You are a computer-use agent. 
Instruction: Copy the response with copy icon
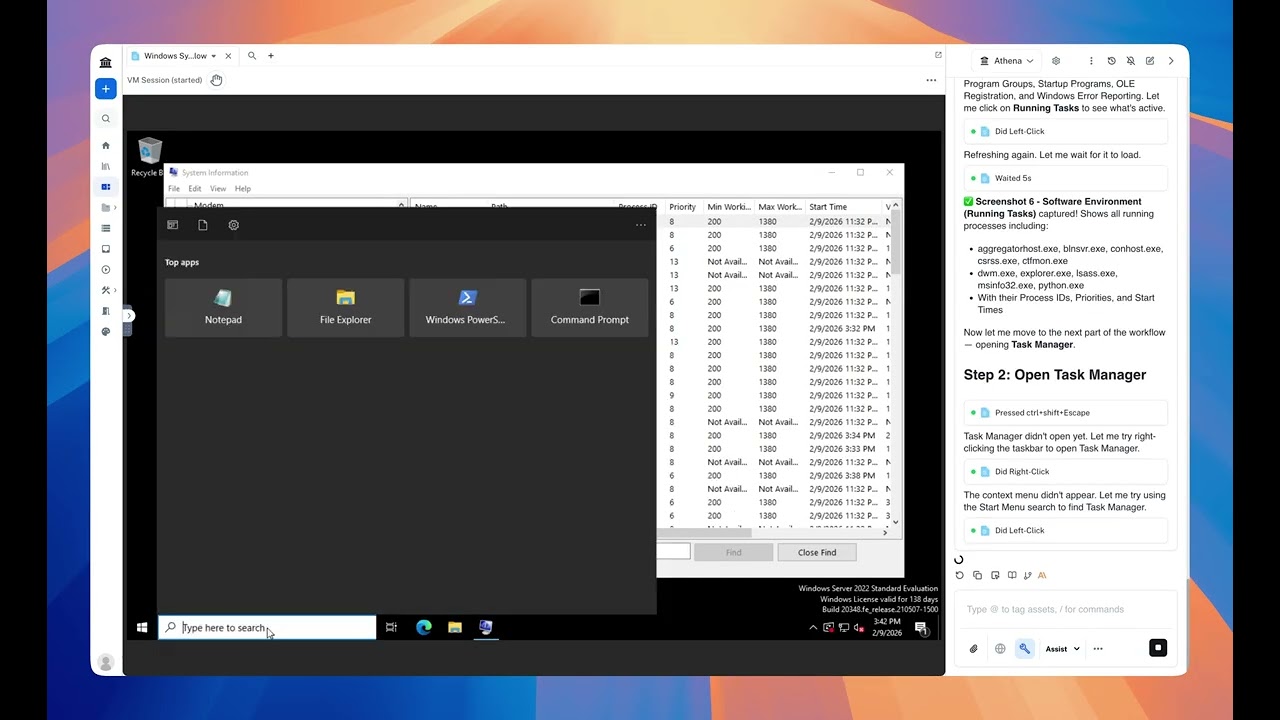point(977,575)
